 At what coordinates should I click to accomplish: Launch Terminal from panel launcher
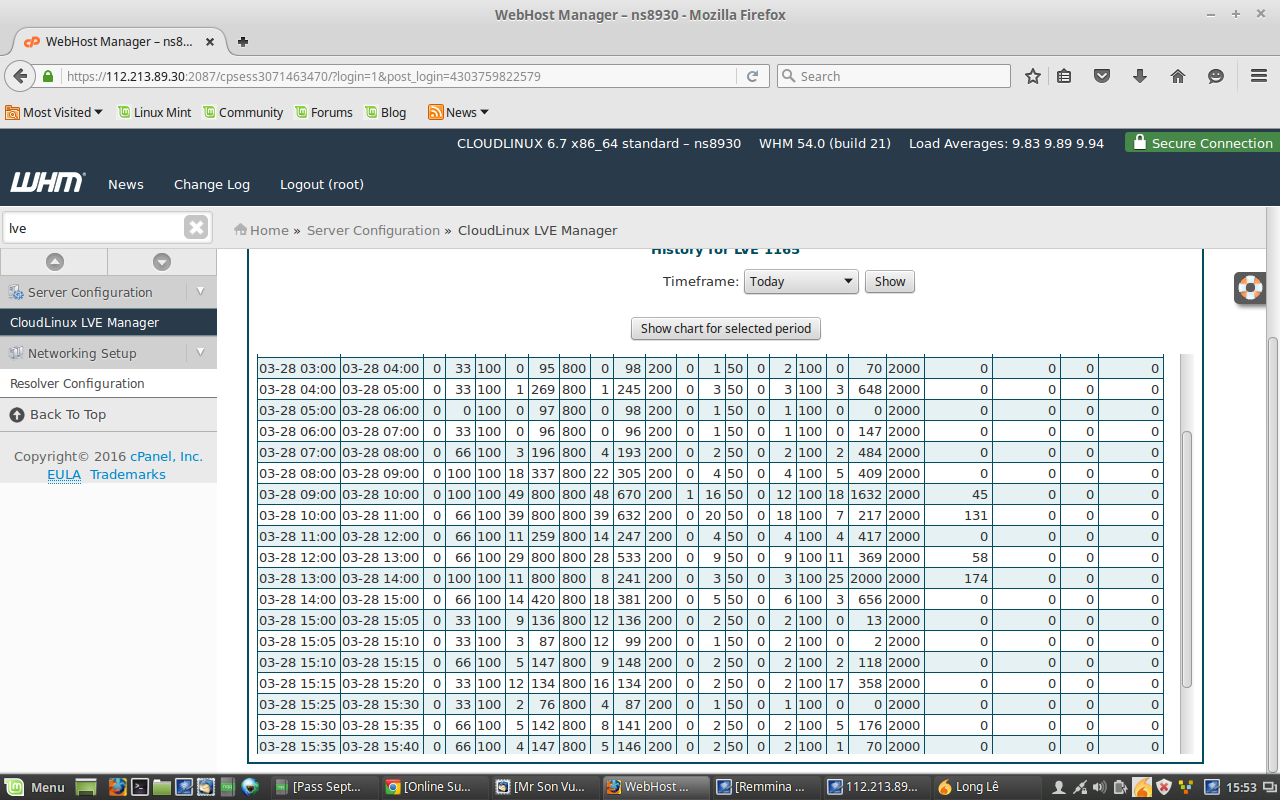141,787
